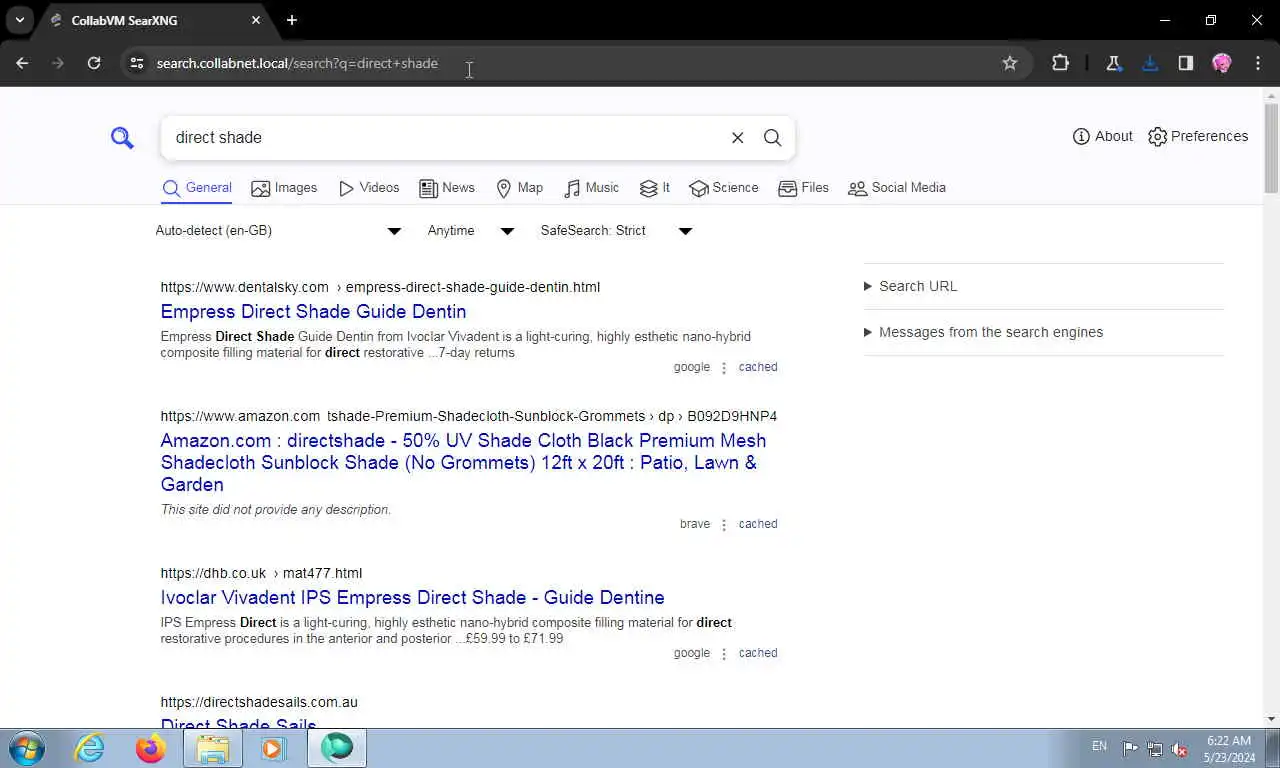
Task: Toggle the browser side panel
Action: point(1185,63)
